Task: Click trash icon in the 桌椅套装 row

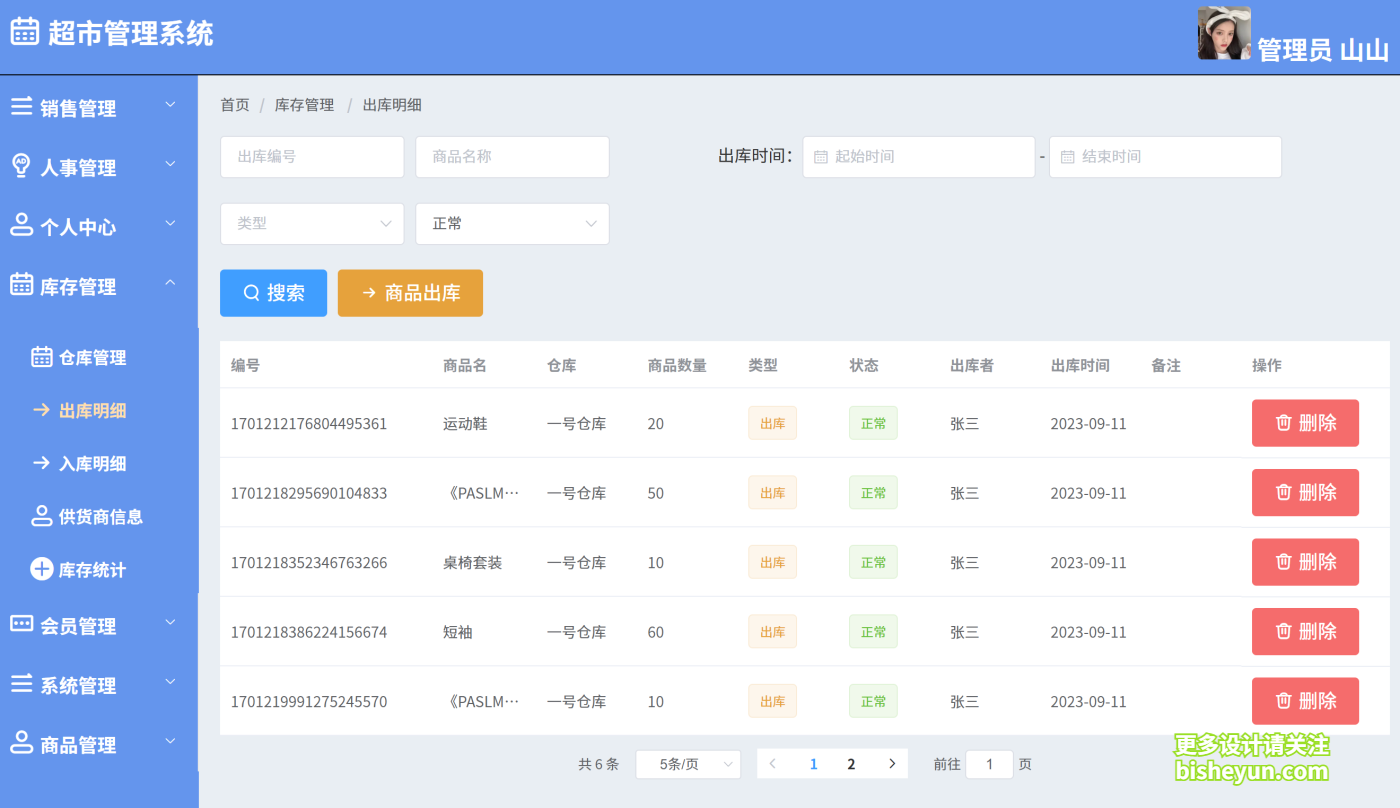Action: (1284, 562)
